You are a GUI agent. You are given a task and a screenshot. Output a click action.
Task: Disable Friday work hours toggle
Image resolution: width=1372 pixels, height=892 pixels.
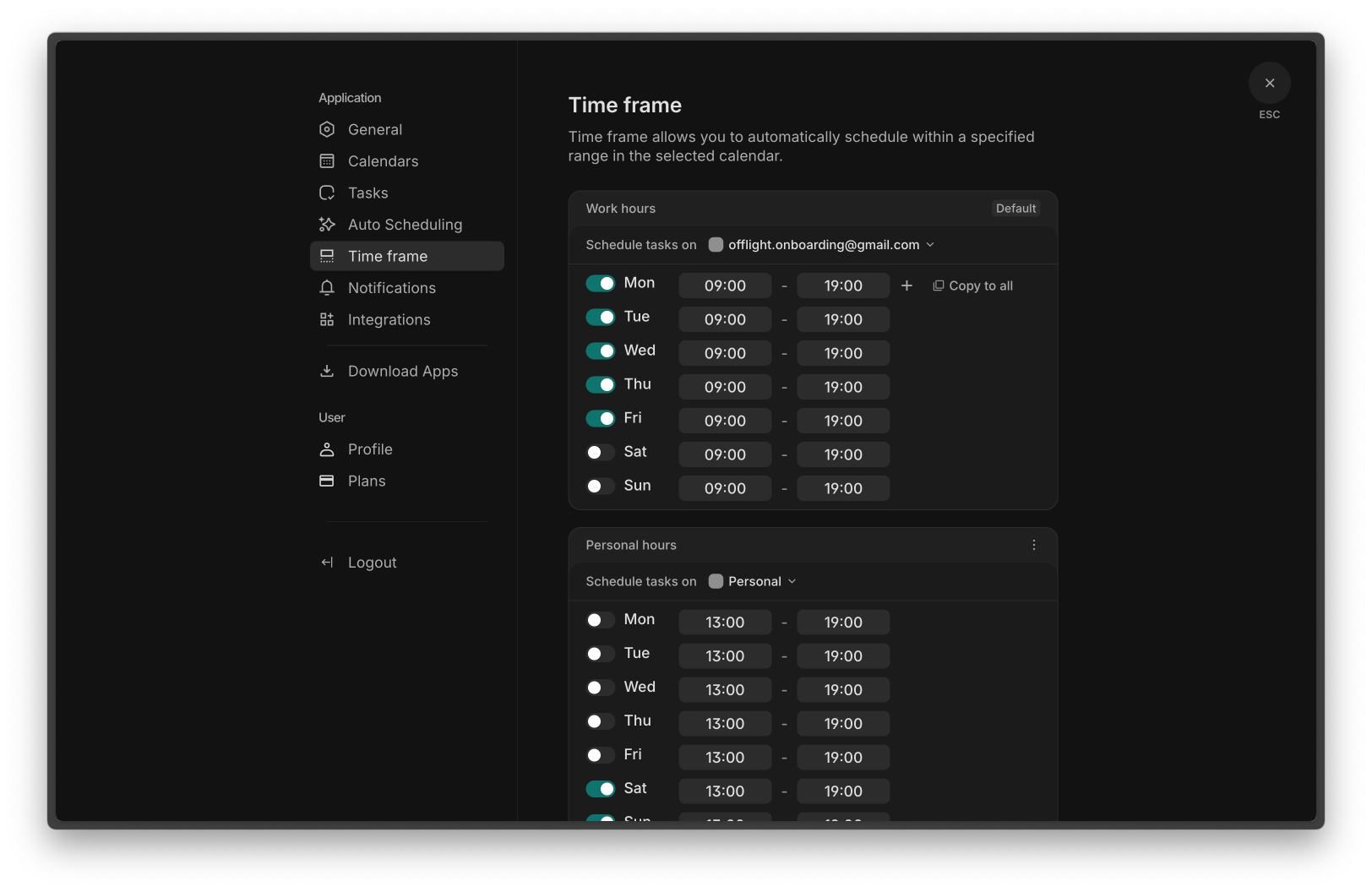click(601, 418)
